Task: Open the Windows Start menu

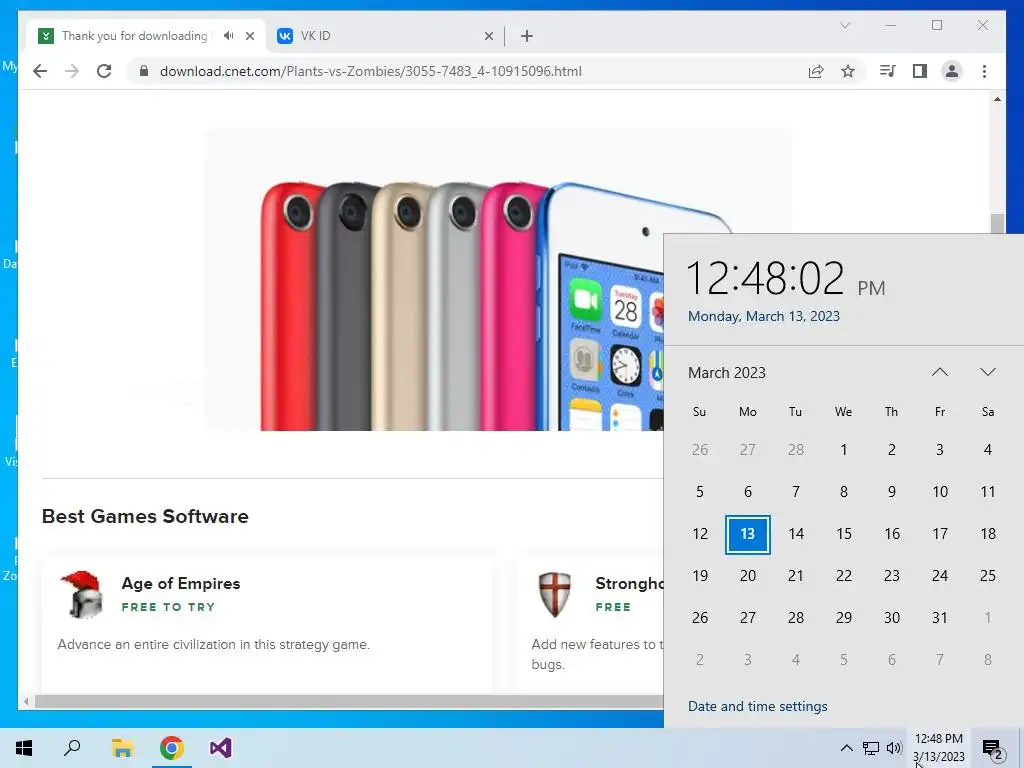Action: 24,748
